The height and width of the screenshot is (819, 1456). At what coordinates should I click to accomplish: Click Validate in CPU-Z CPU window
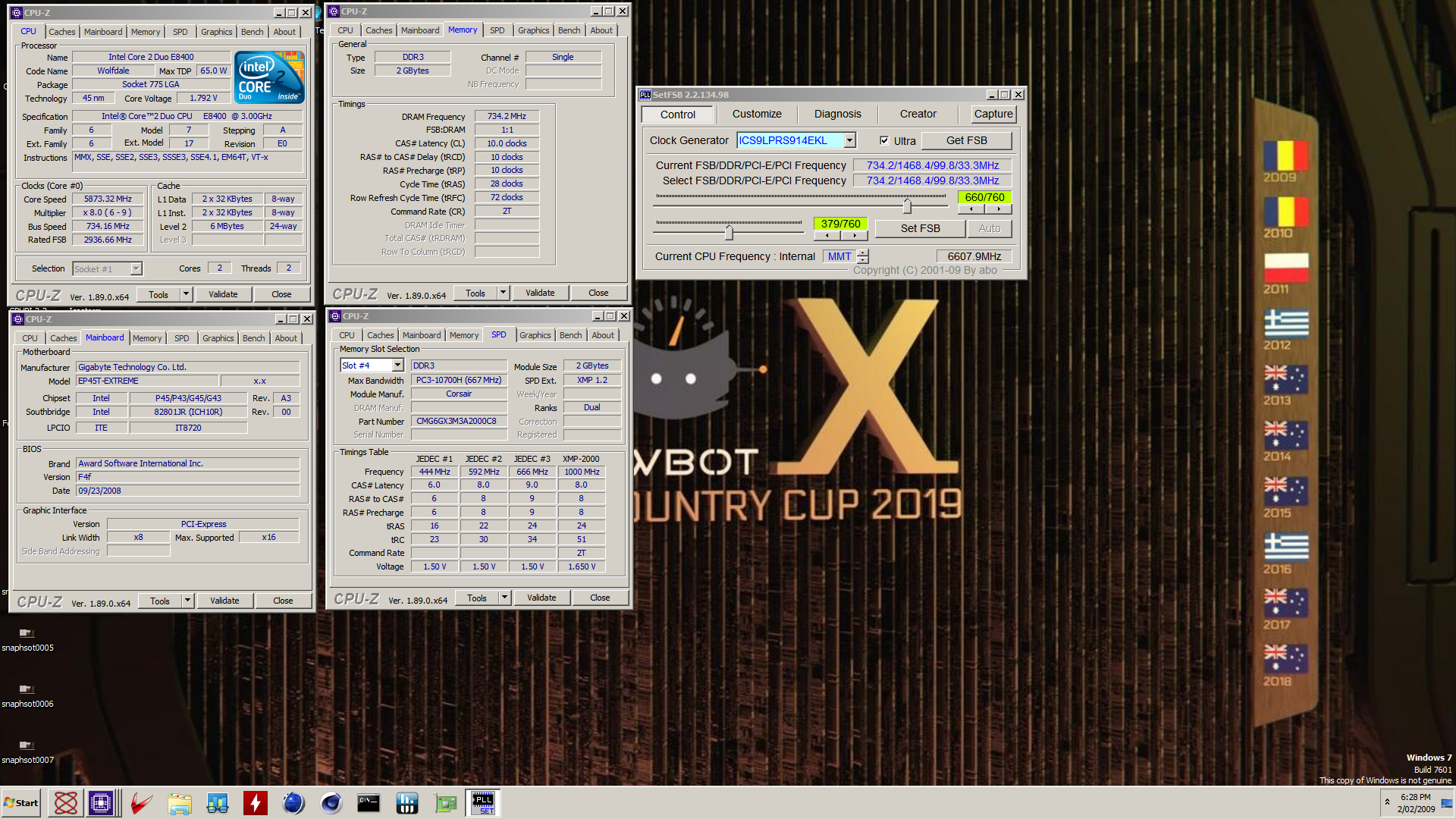223,294
